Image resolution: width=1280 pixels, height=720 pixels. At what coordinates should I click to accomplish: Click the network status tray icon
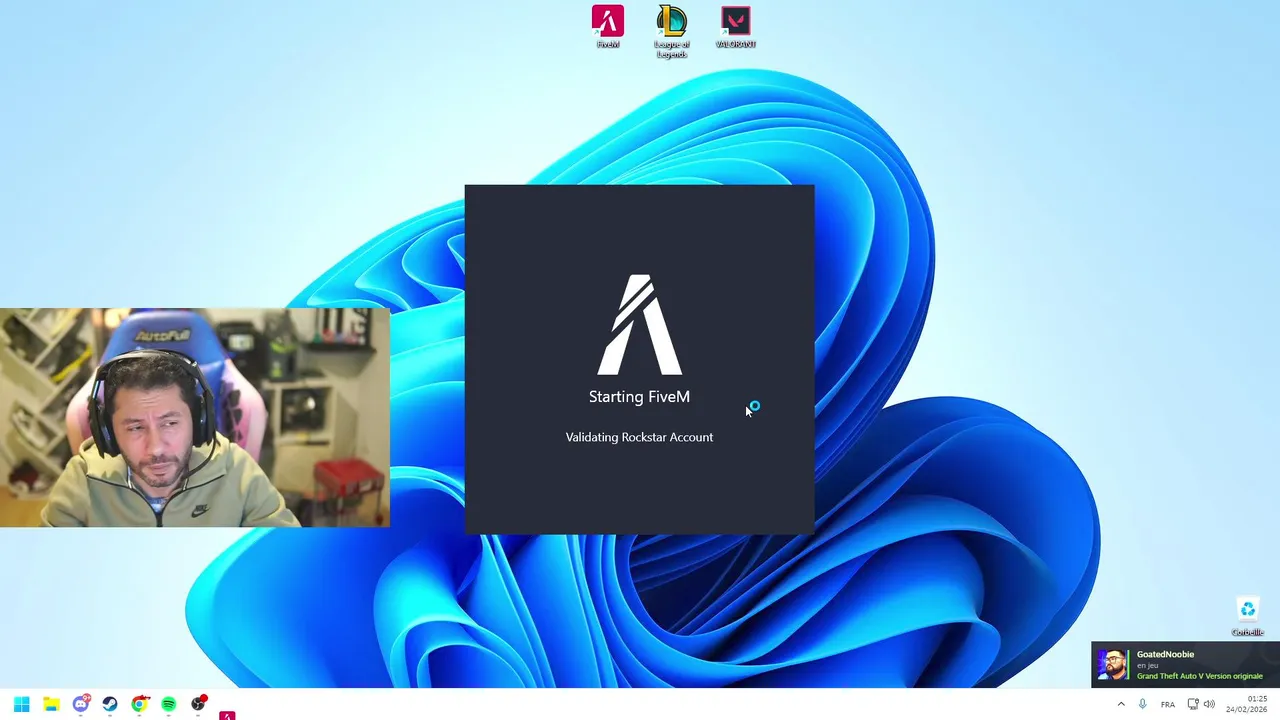tap(1193, 704)
